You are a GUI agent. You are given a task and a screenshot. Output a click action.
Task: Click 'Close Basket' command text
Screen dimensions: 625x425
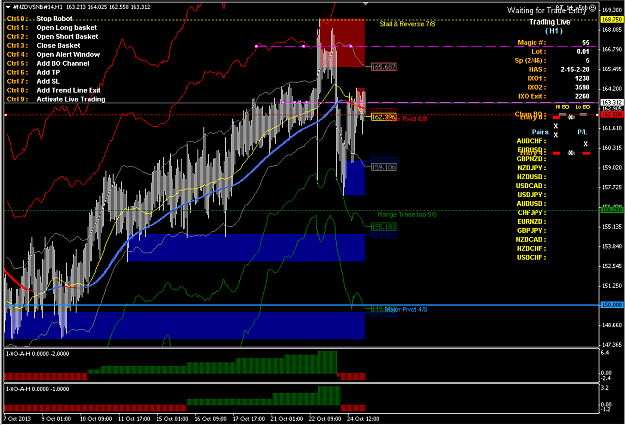pyautogui.click(x=58, y=45)
